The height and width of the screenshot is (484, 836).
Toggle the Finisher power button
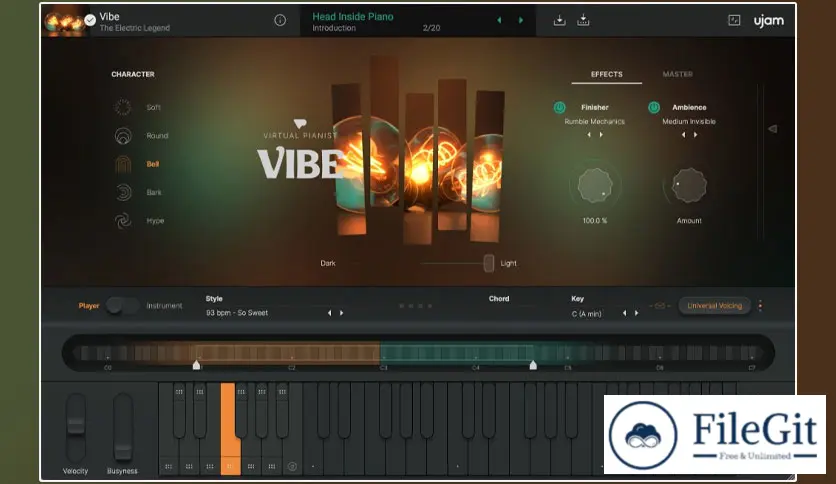tap(559, 107)
